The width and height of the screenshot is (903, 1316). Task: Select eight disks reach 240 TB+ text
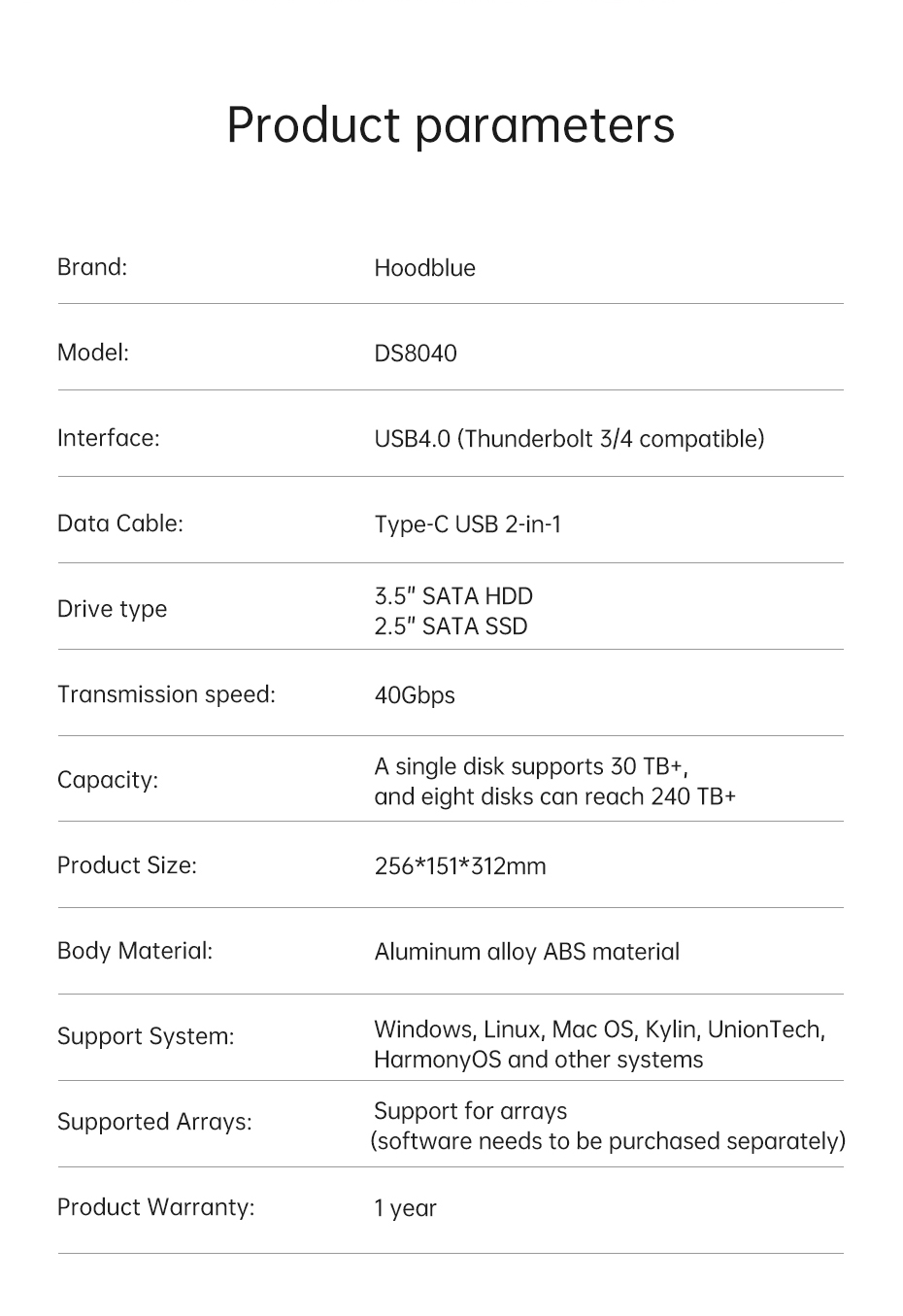click(x=555, y=797)
